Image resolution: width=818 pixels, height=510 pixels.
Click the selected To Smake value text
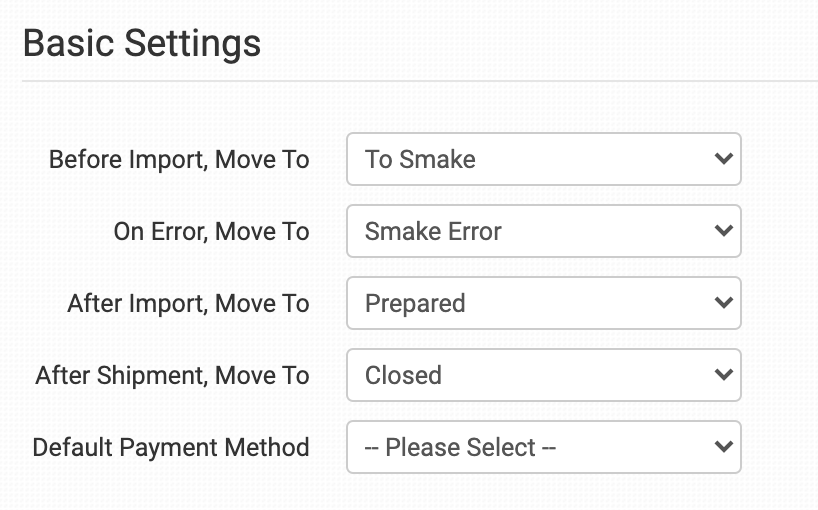pos(420,159)
